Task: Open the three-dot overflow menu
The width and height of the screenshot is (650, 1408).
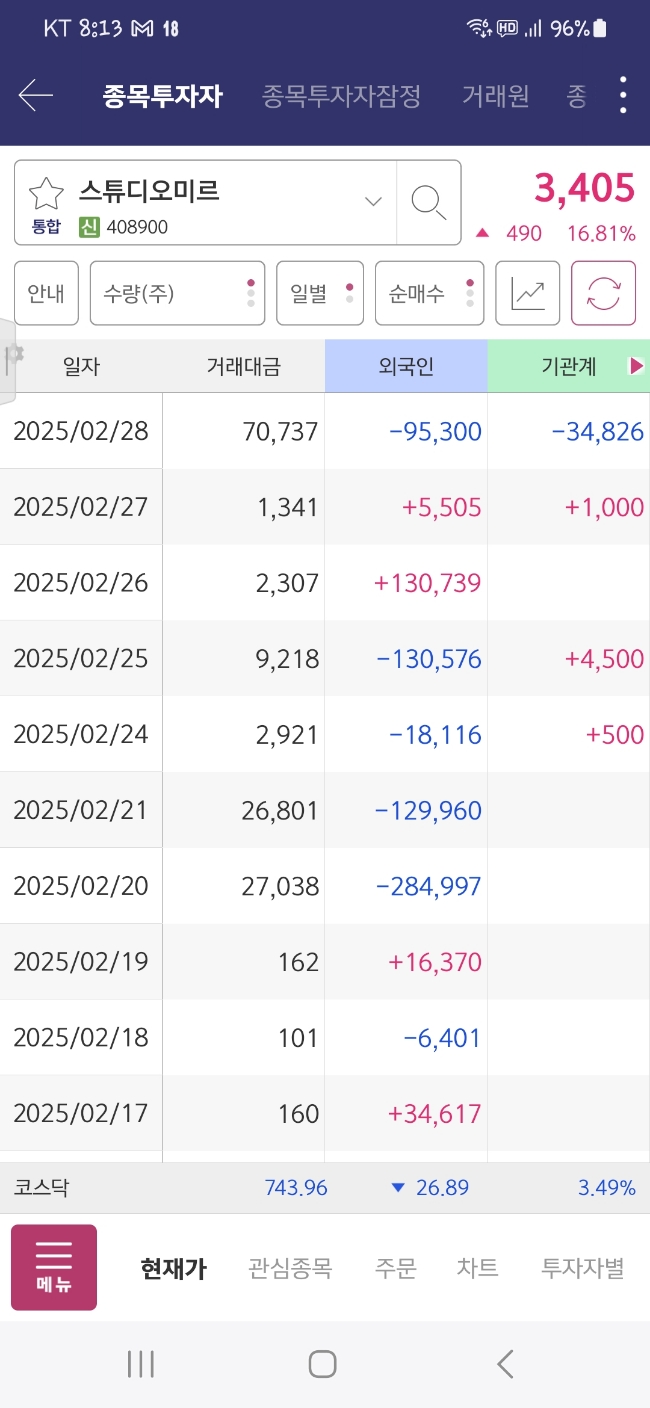Action: click(x=623, y=95)
